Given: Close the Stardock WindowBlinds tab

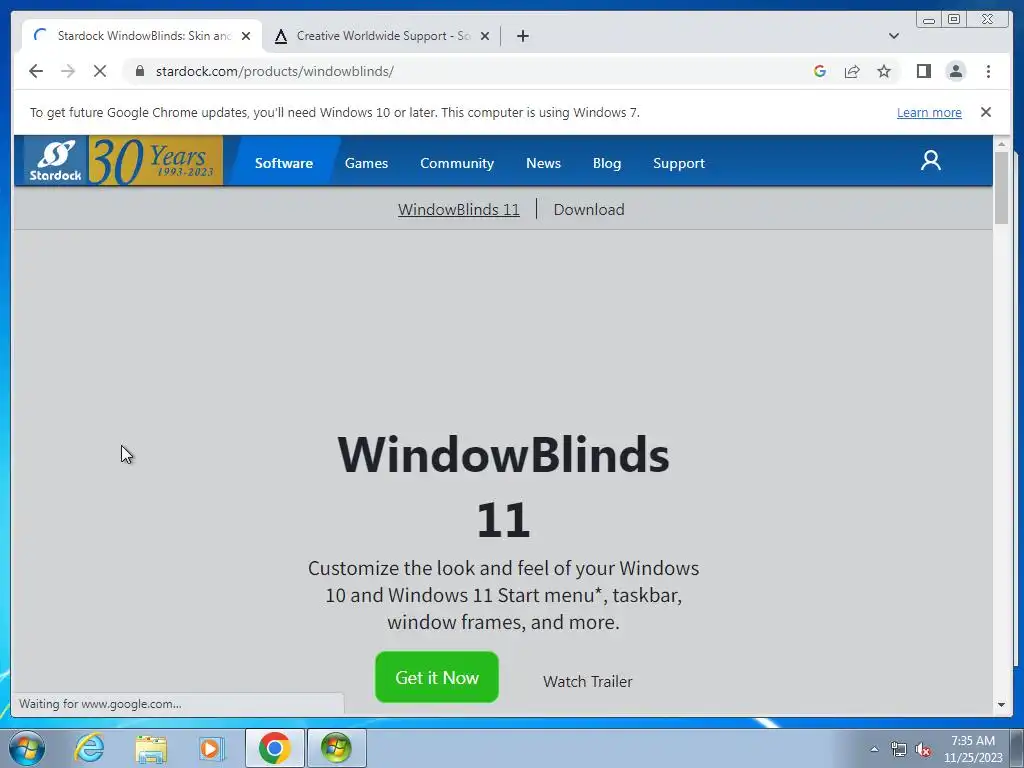Looking at the screenshot, I should tap(246, 36).
